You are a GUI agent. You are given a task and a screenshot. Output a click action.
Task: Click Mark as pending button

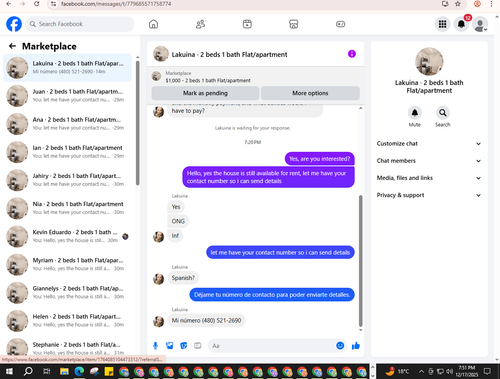pyautogui.click(x=205, y=93)
